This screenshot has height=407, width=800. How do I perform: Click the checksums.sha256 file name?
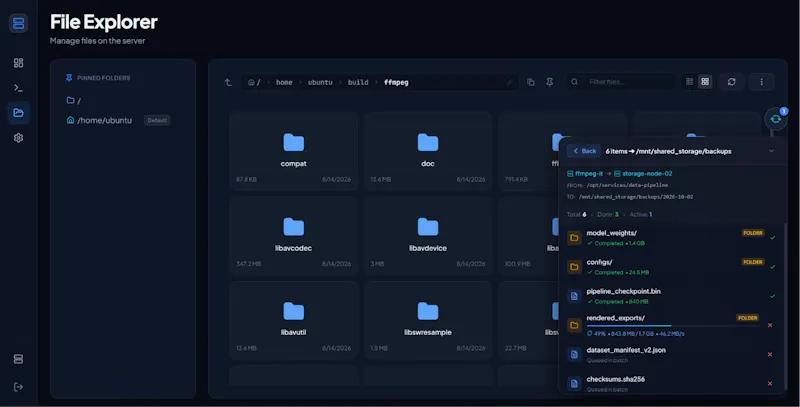615,379
